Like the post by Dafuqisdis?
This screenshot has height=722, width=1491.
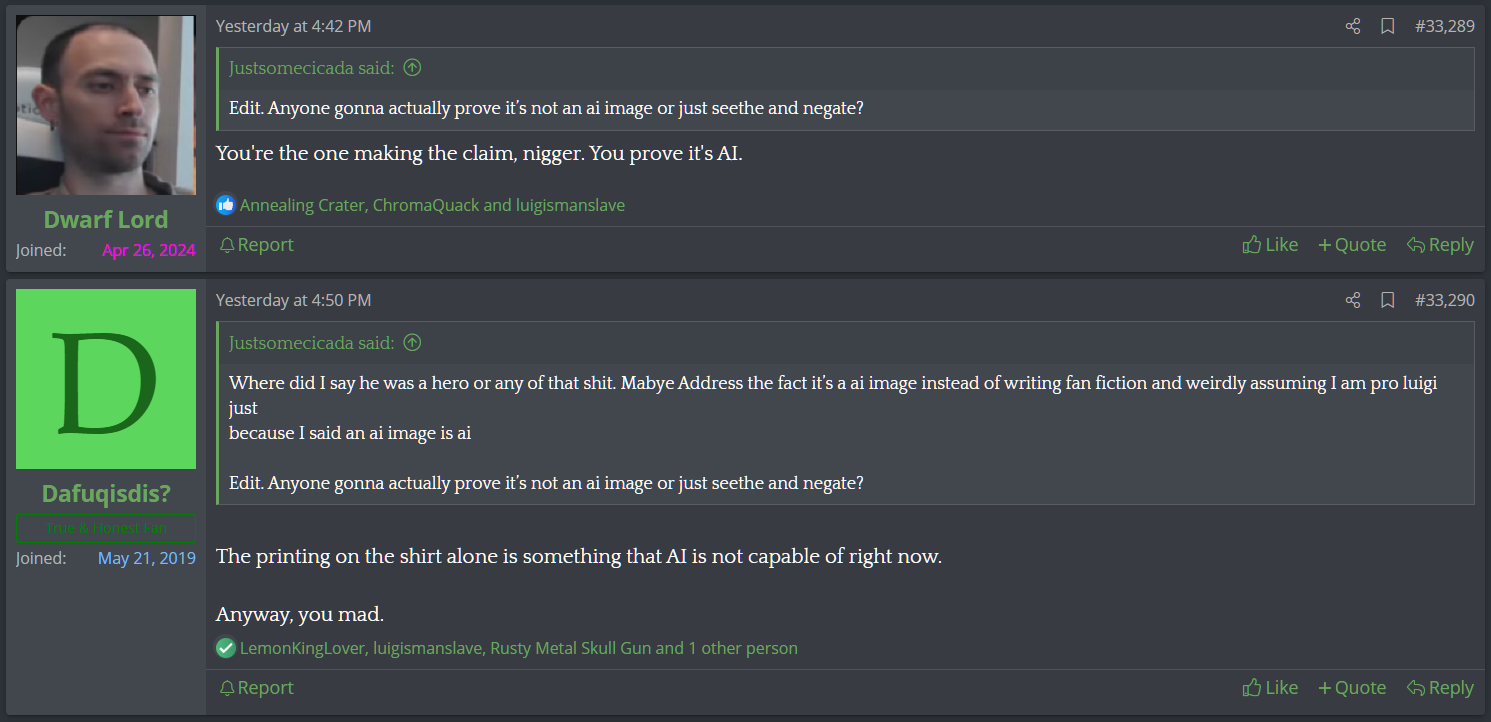click(1270, 688)
